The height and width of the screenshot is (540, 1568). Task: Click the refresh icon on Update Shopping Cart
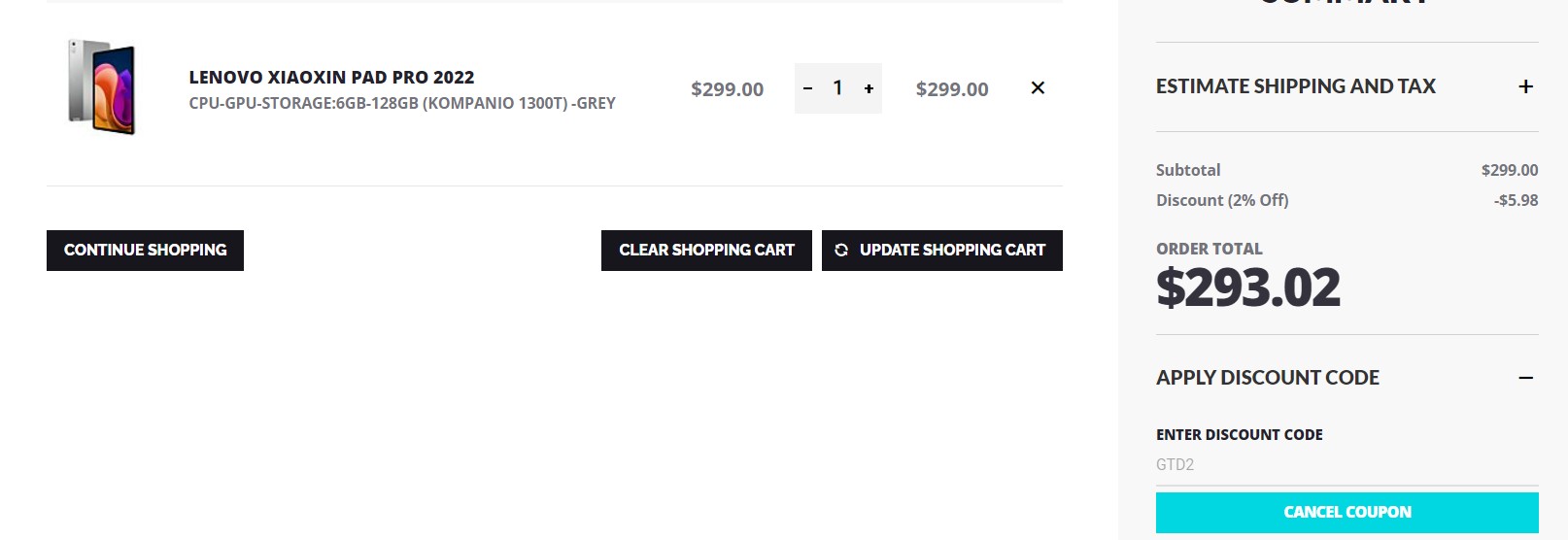(841, 251)
